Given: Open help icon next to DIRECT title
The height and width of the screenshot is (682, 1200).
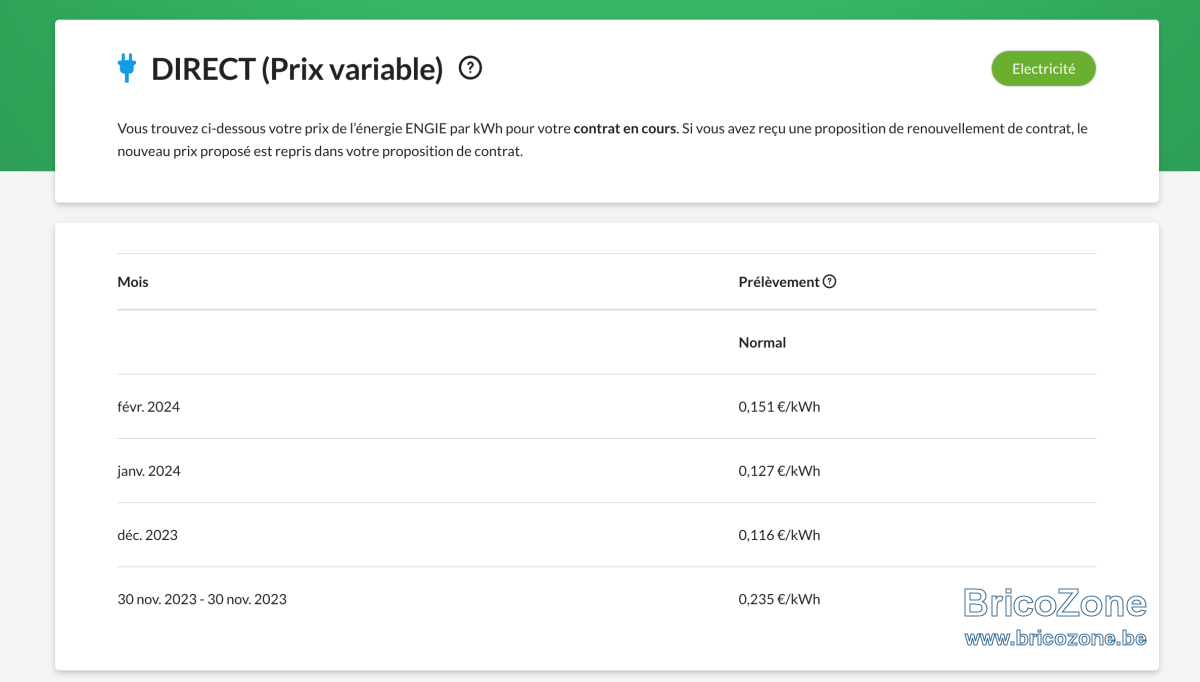Looking at the screenshot, I should [x=470, y=68].
